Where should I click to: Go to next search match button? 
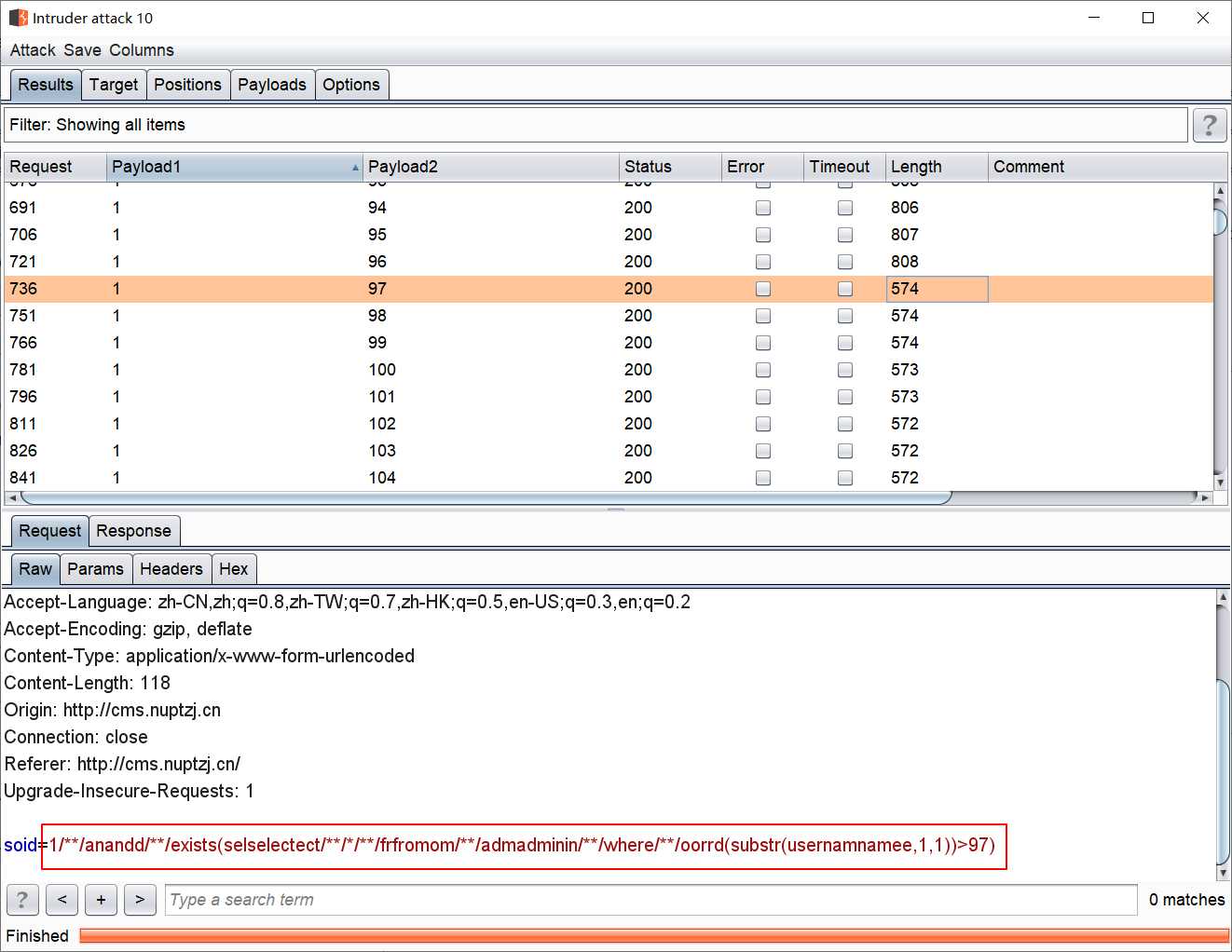[140, 900]
